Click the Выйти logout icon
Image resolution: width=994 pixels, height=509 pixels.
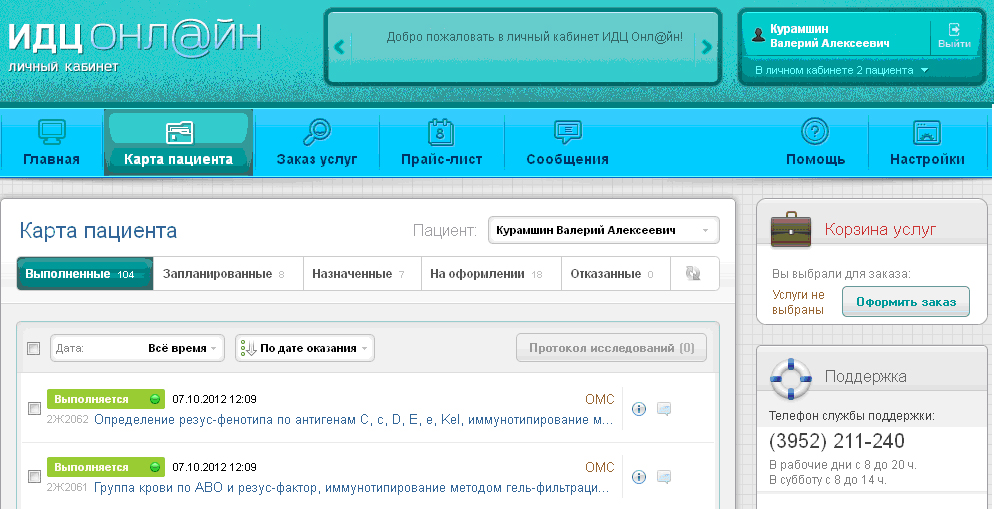coord(954,30)
